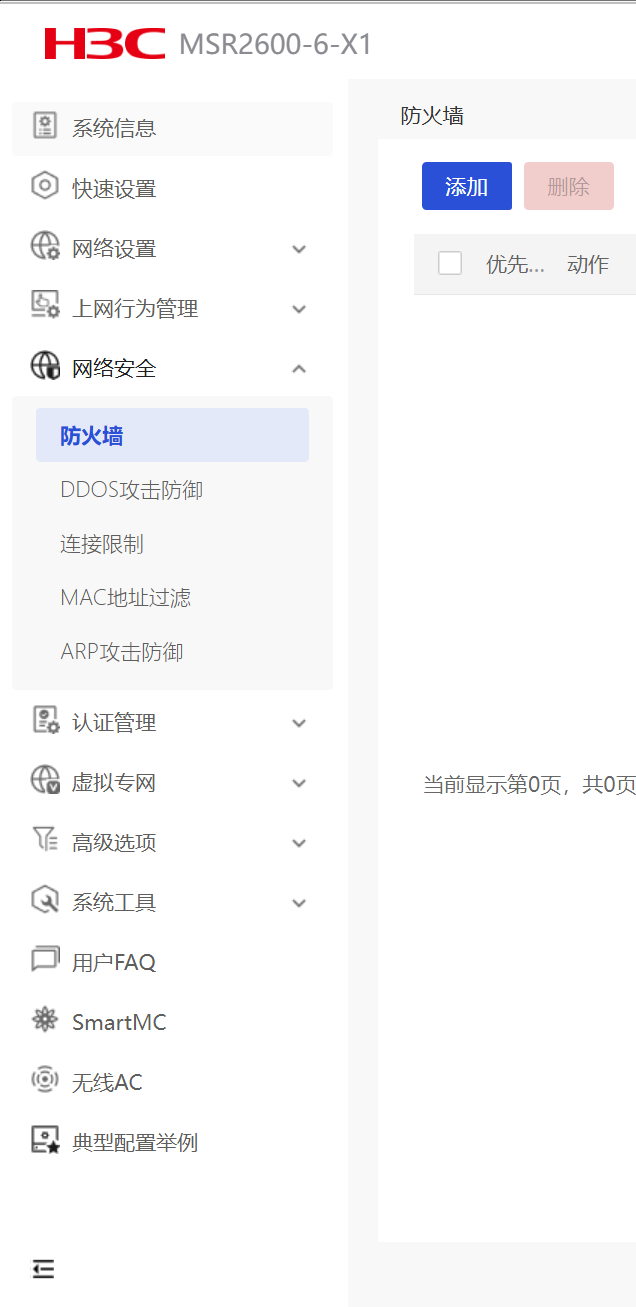Click the Authentication Management (认证管理) icon
This screenshot has height=1307, width=636.
coord(45,721)
